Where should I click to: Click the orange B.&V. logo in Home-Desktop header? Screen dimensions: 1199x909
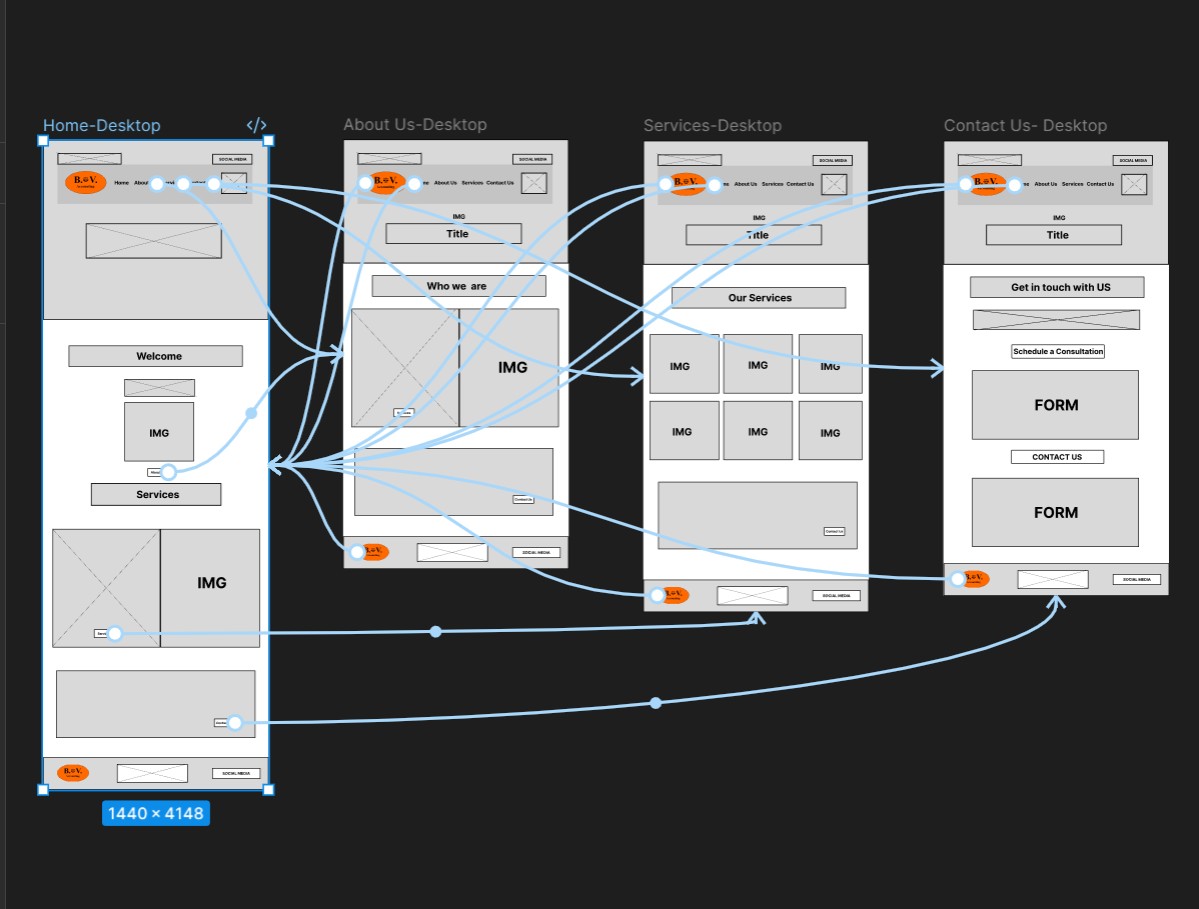[85, 183]
